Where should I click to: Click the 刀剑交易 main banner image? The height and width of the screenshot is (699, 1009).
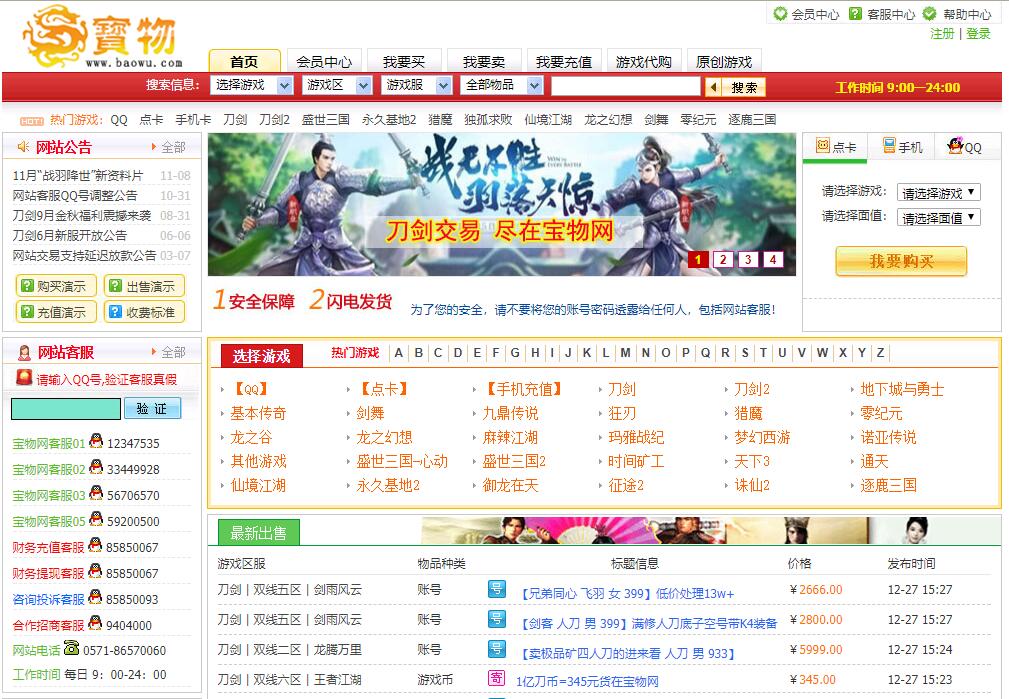502,205
